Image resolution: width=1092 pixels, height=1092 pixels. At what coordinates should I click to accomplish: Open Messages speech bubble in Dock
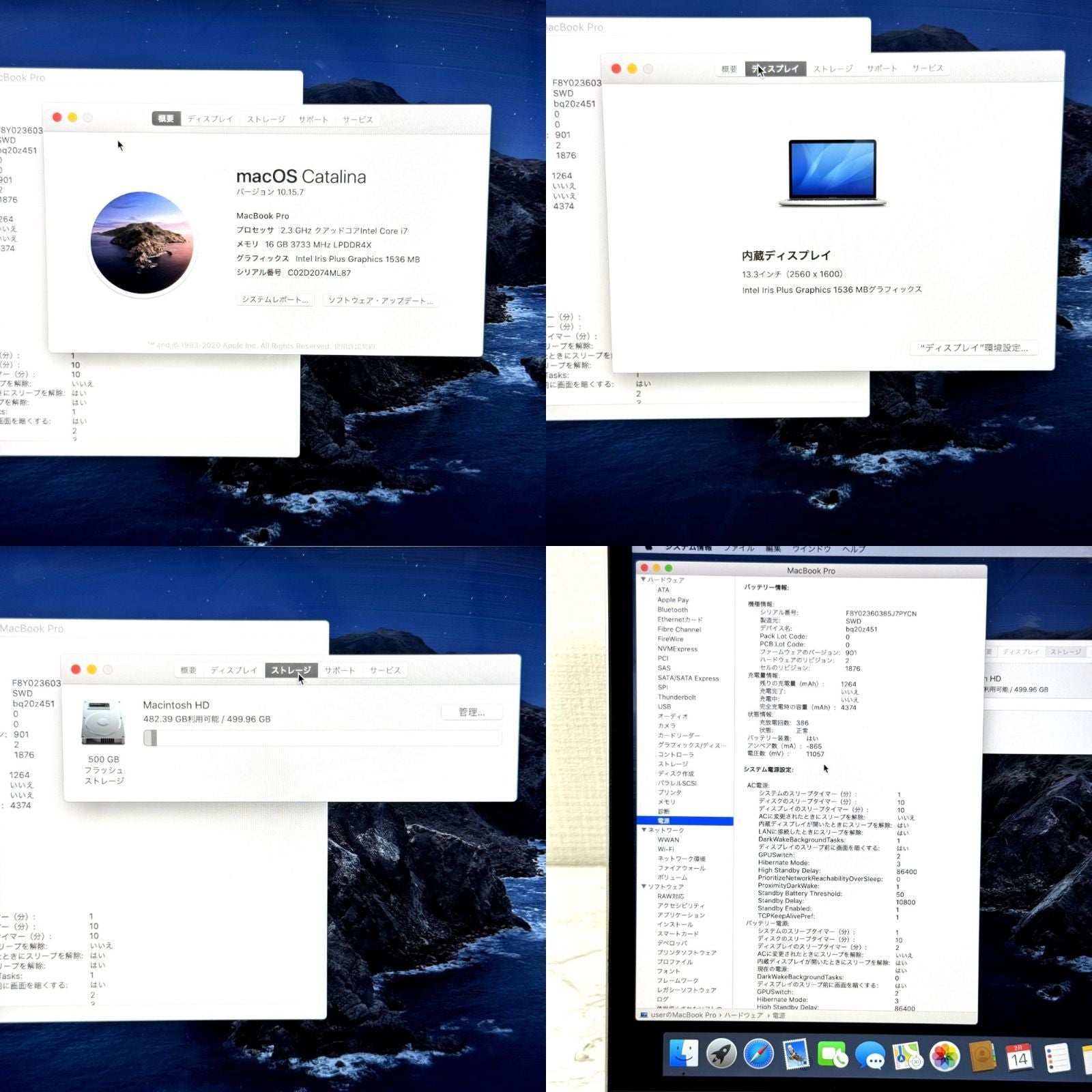[870, 1056]
